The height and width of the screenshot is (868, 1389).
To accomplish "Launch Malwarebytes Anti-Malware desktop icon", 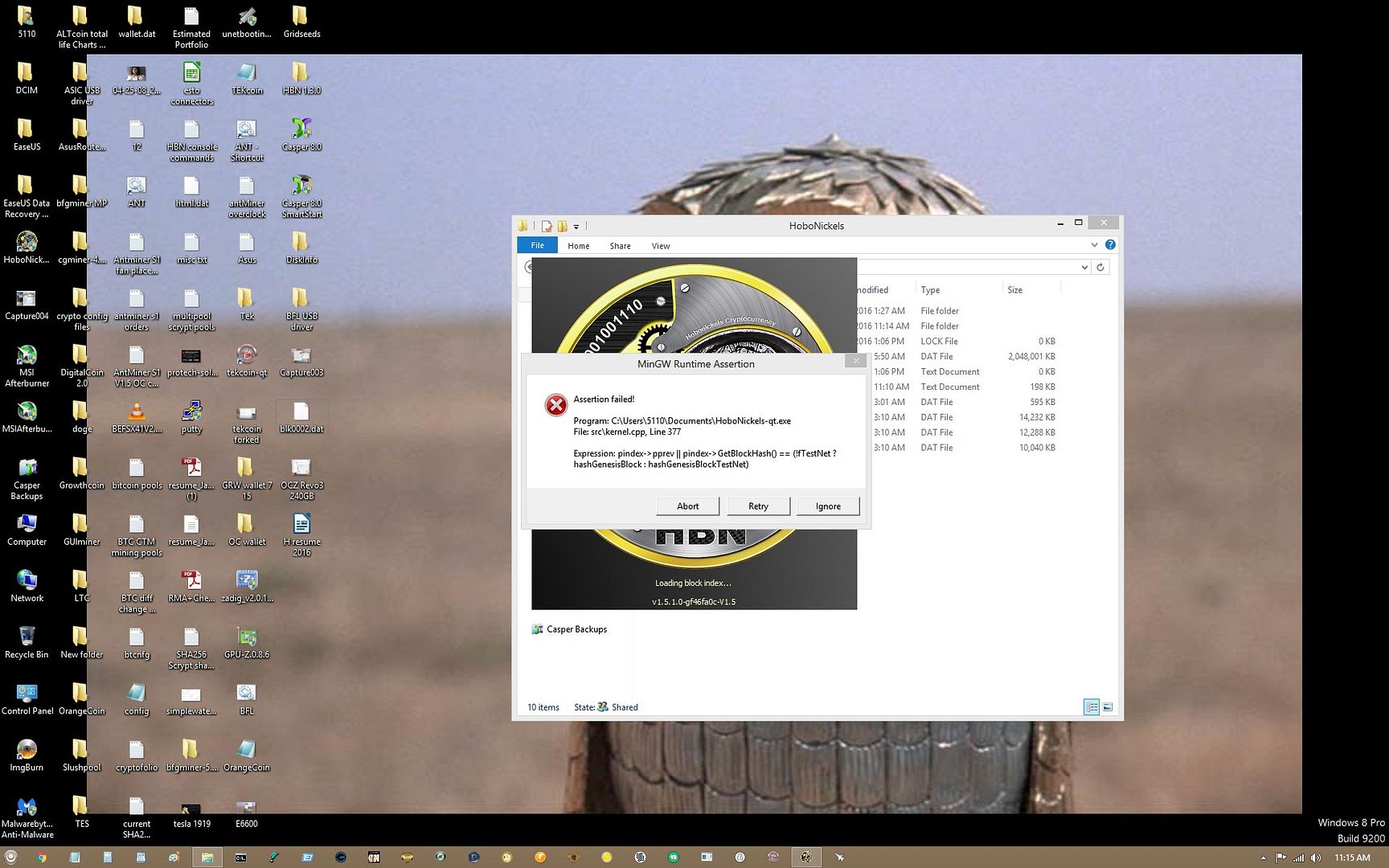I will (27, 817).
